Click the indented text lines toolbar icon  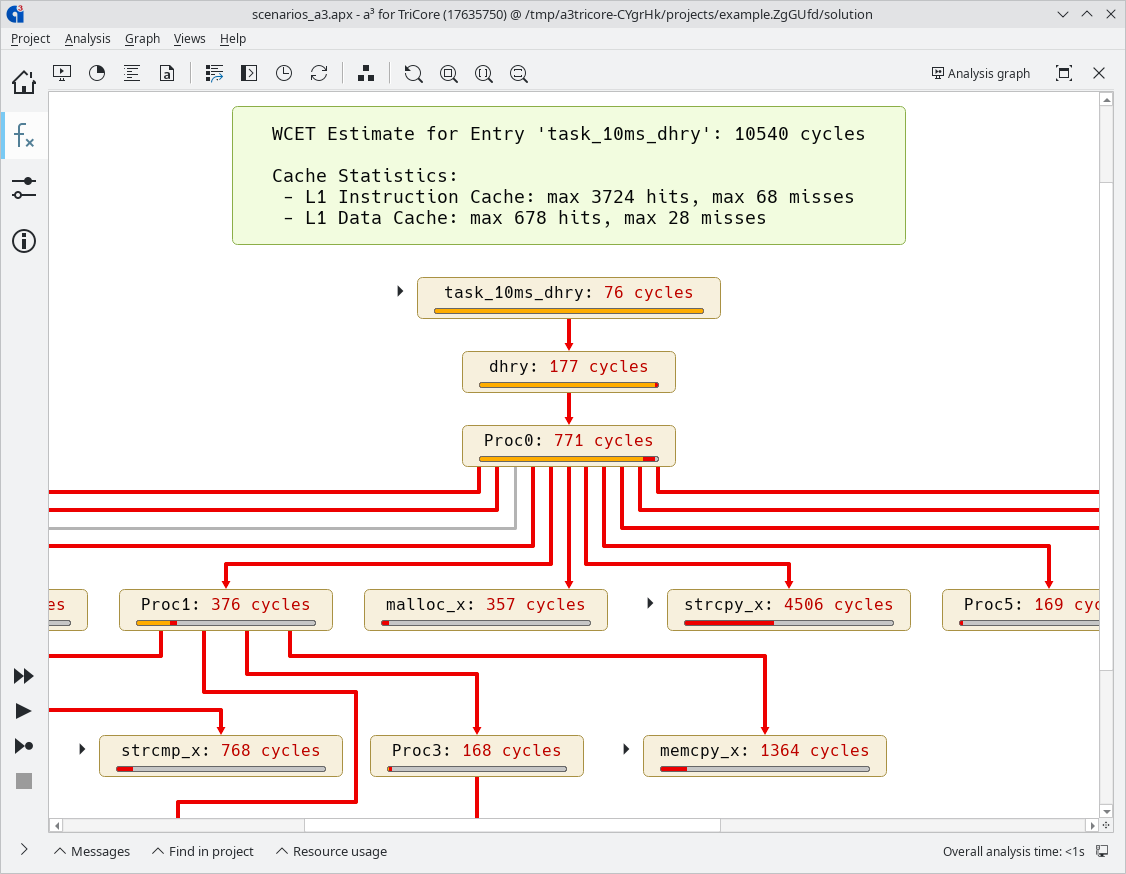(x=131, y=73)
